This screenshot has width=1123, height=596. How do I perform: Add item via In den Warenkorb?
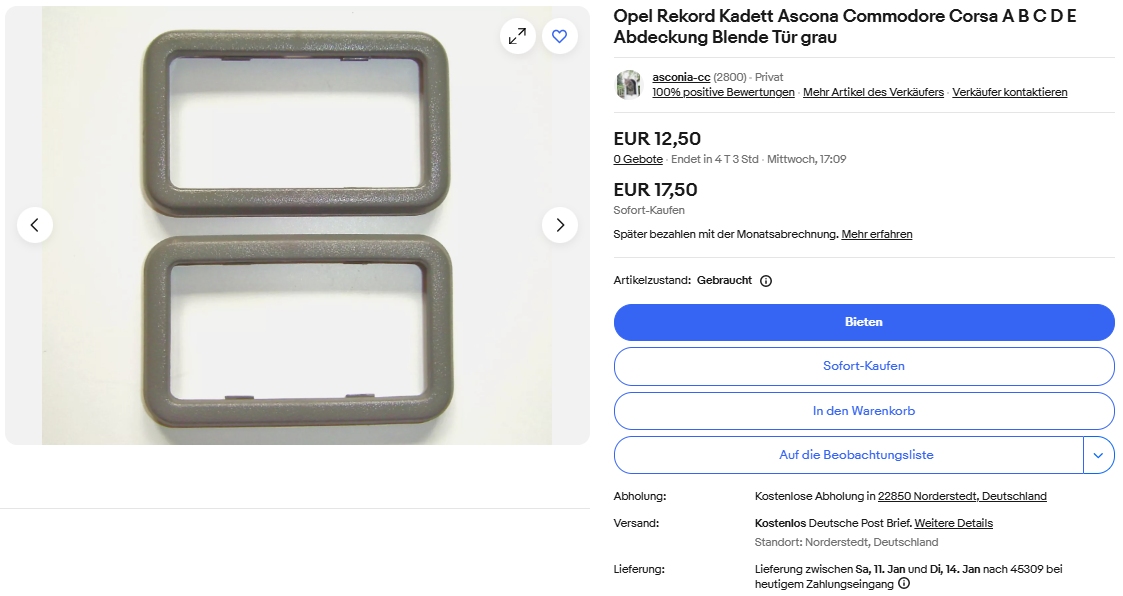click(x=864, y=411)
